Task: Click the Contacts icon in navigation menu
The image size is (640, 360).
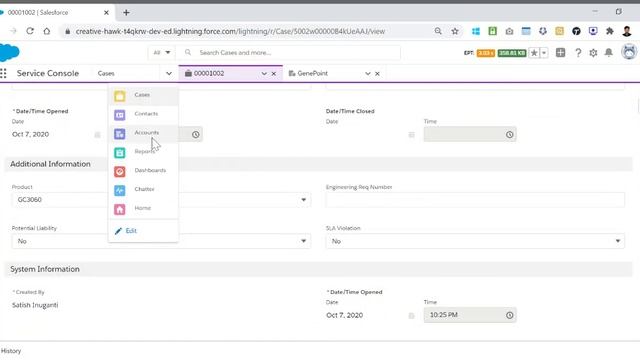Action: pos(120,115)
